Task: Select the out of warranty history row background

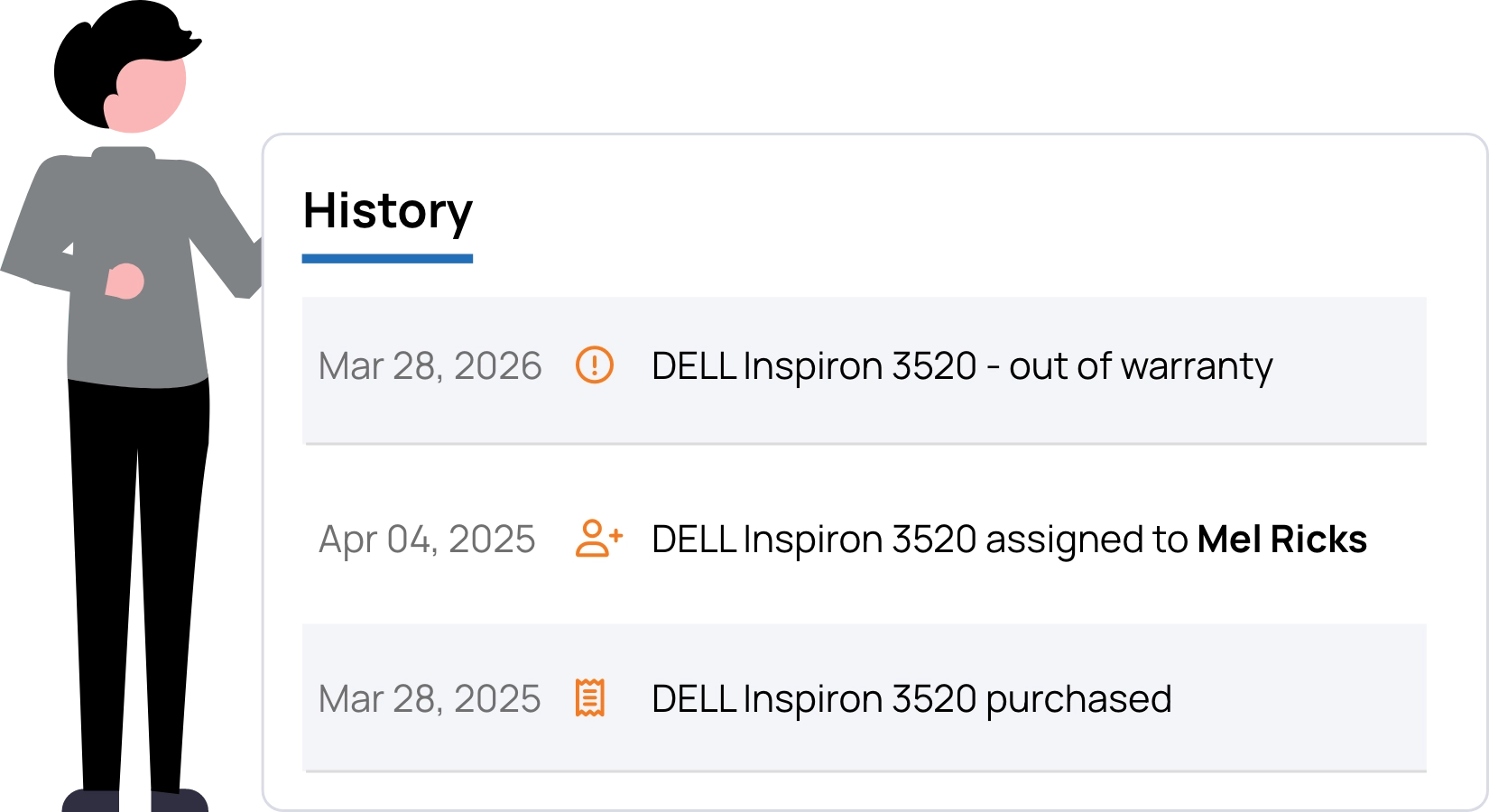Action: coord(865,370)
